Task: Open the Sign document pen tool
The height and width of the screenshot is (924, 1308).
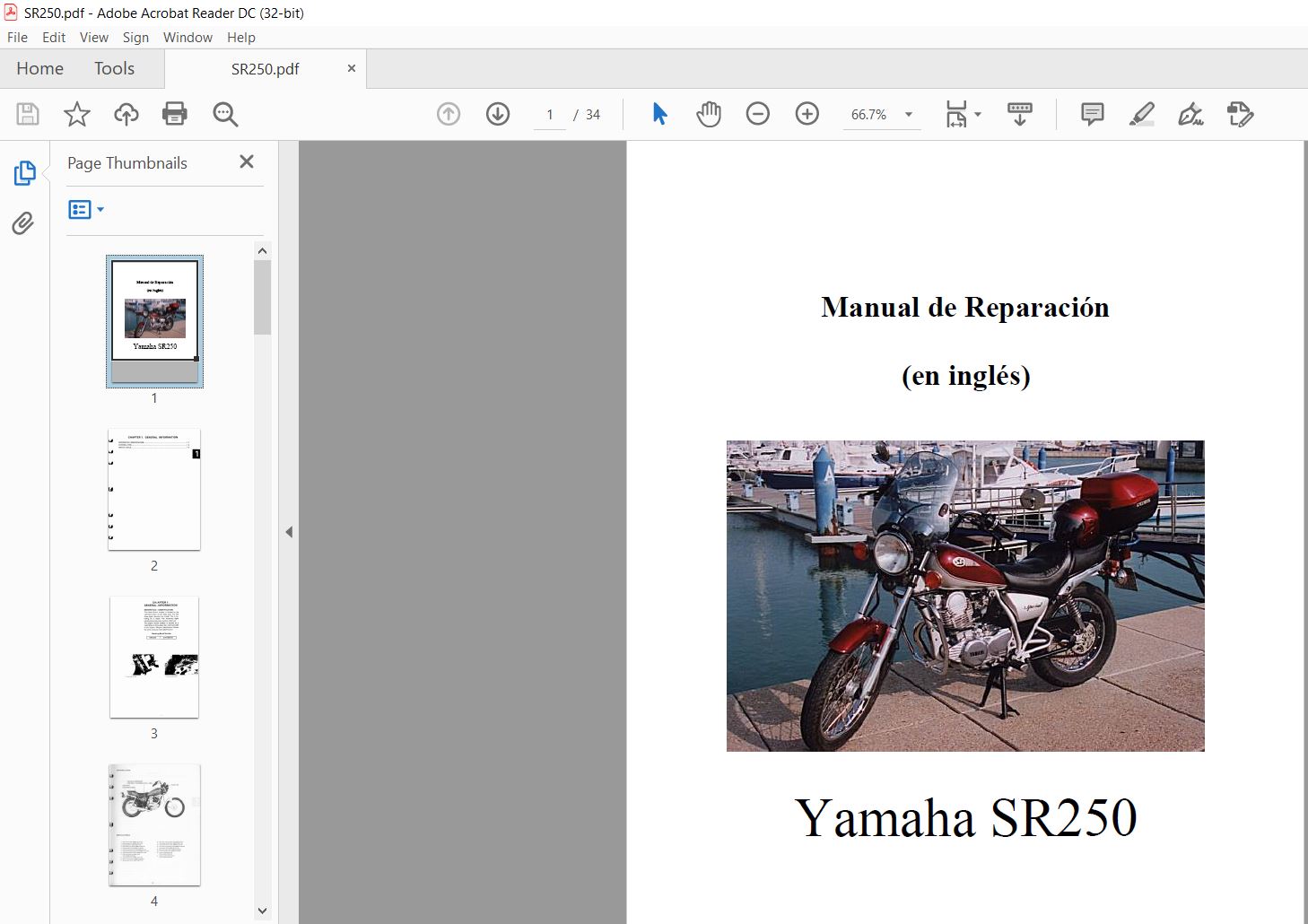Action: pyautogui.click(x=1190, y=114)
